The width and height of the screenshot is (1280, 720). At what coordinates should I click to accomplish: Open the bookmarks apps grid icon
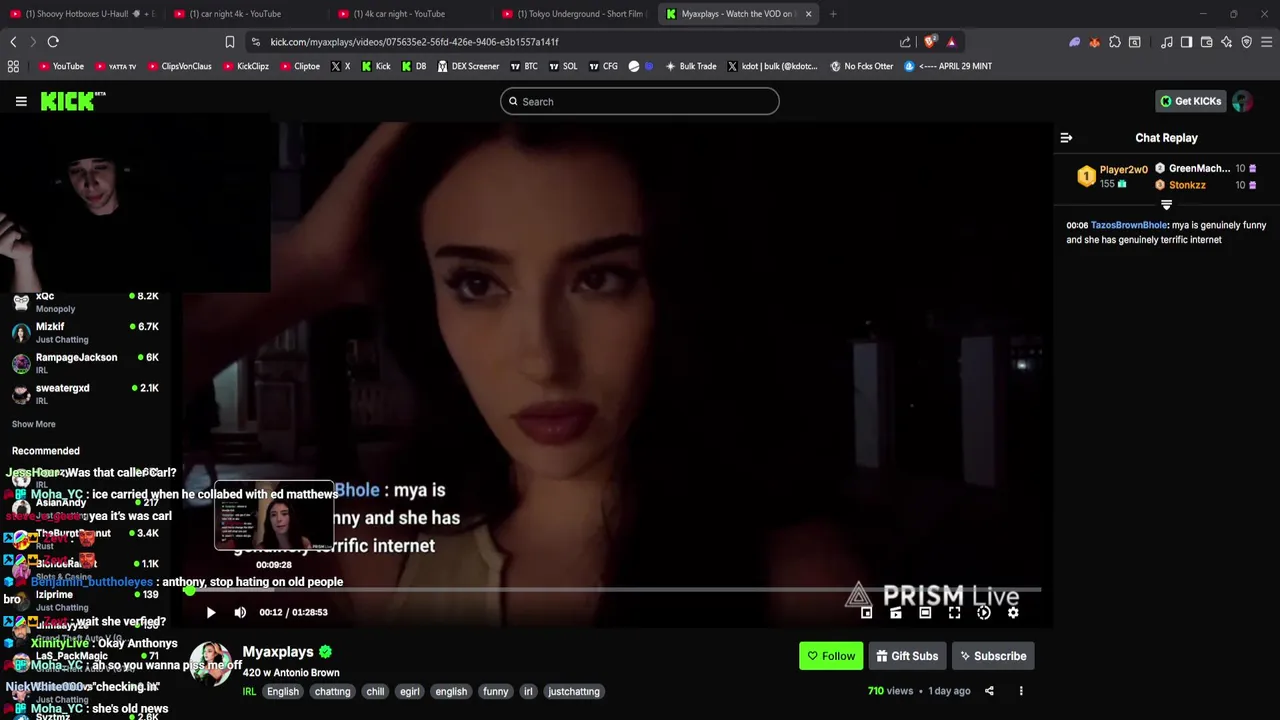click(13, 66)
